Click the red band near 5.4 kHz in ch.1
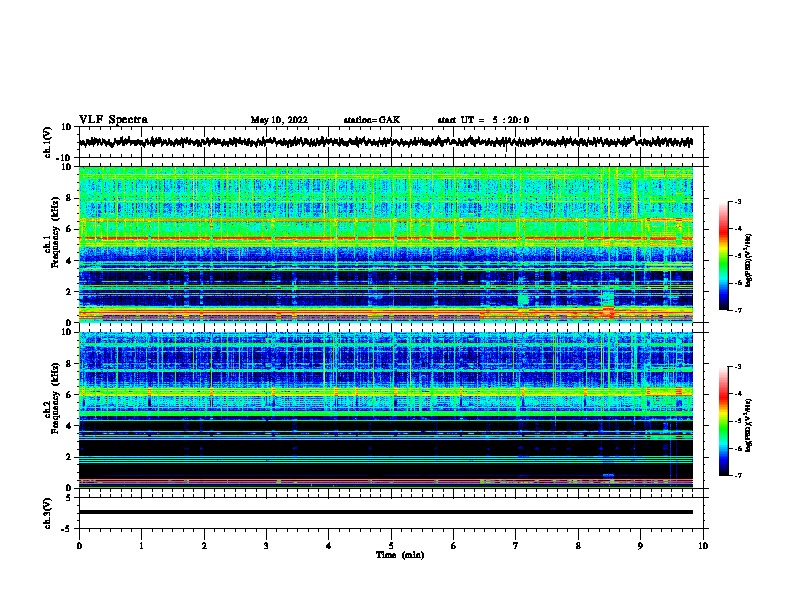 pyautogui.click(x=386, y=238)
